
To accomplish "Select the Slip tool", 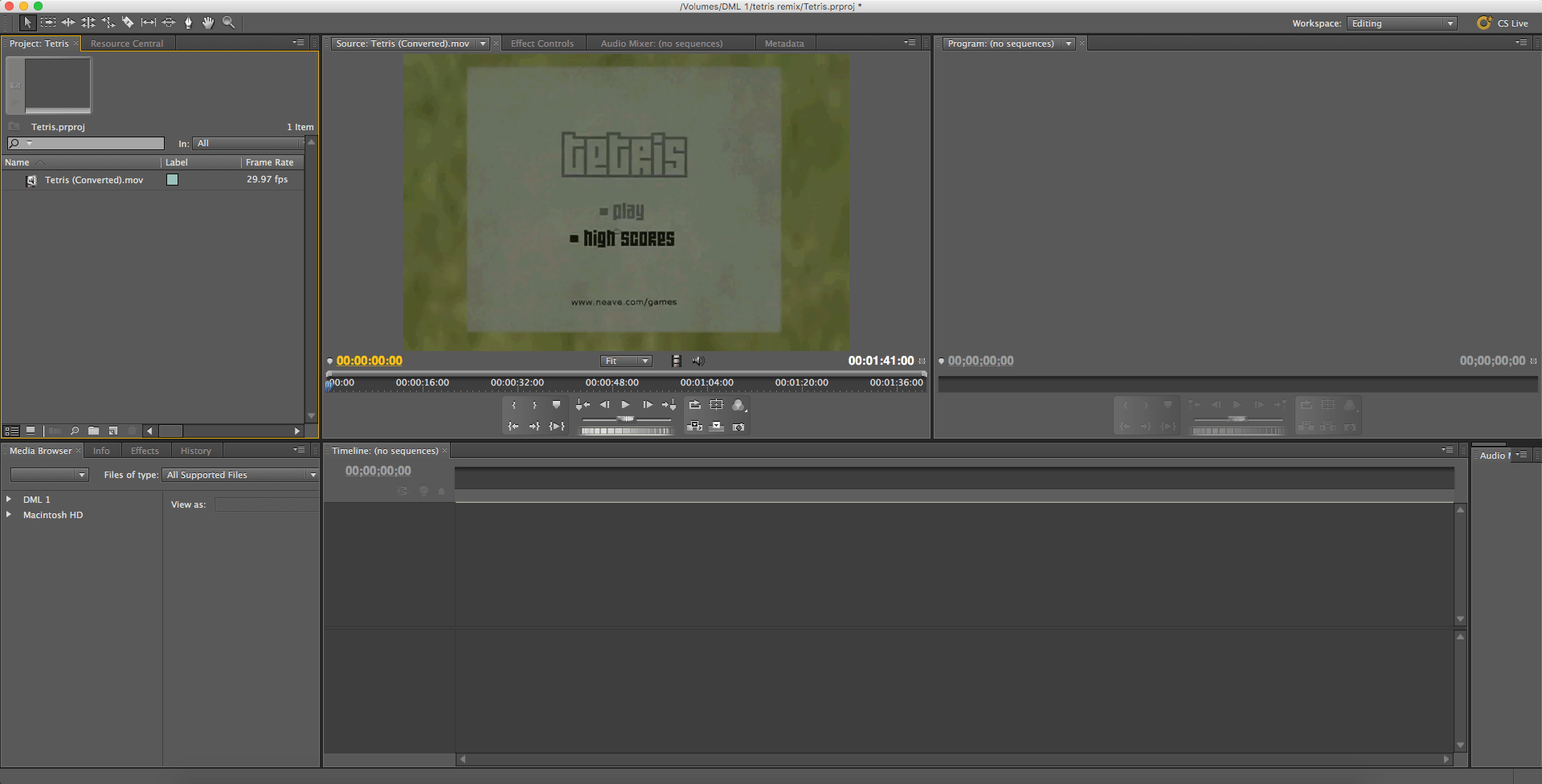I will [x=149, y=22].
